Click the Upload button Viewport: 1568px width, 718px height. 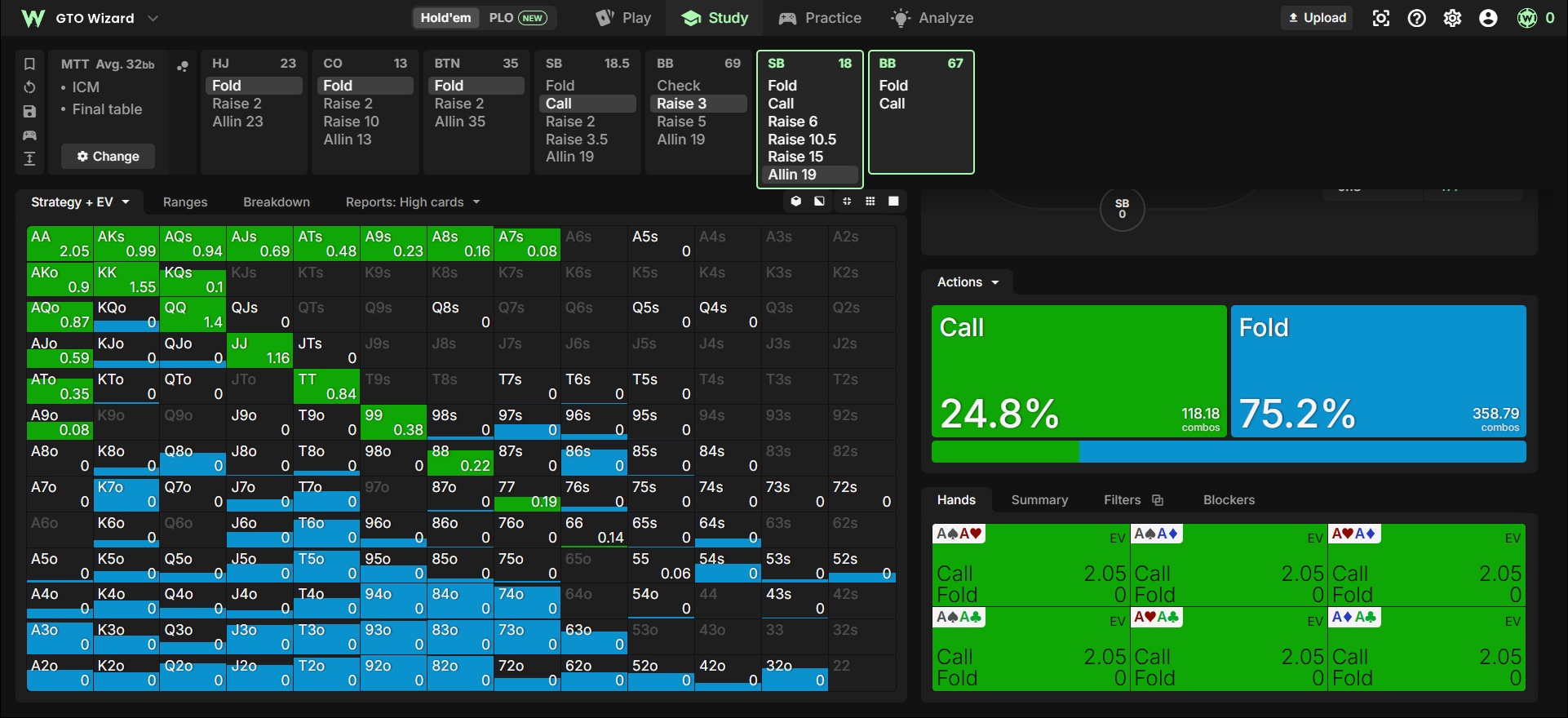[1317, 18]
